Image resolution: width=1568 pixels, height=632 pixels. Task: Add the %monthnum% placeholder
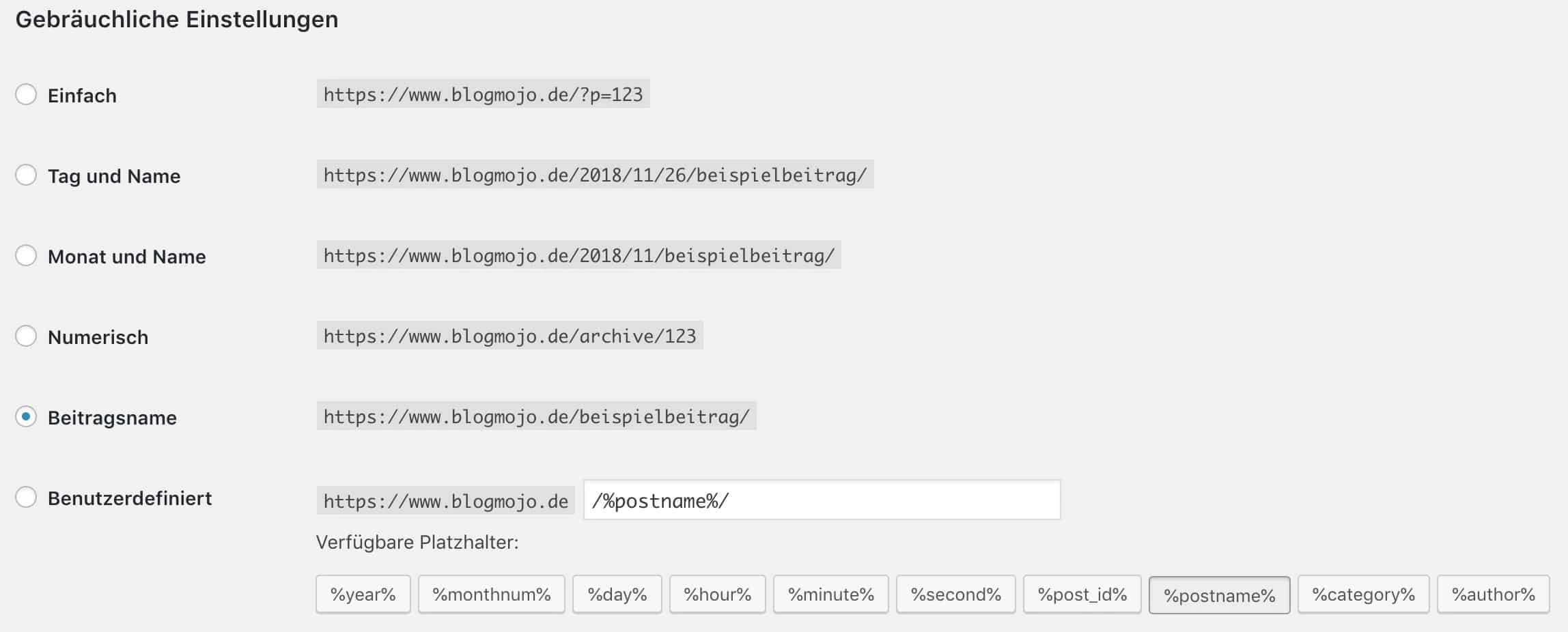point(491,594)
